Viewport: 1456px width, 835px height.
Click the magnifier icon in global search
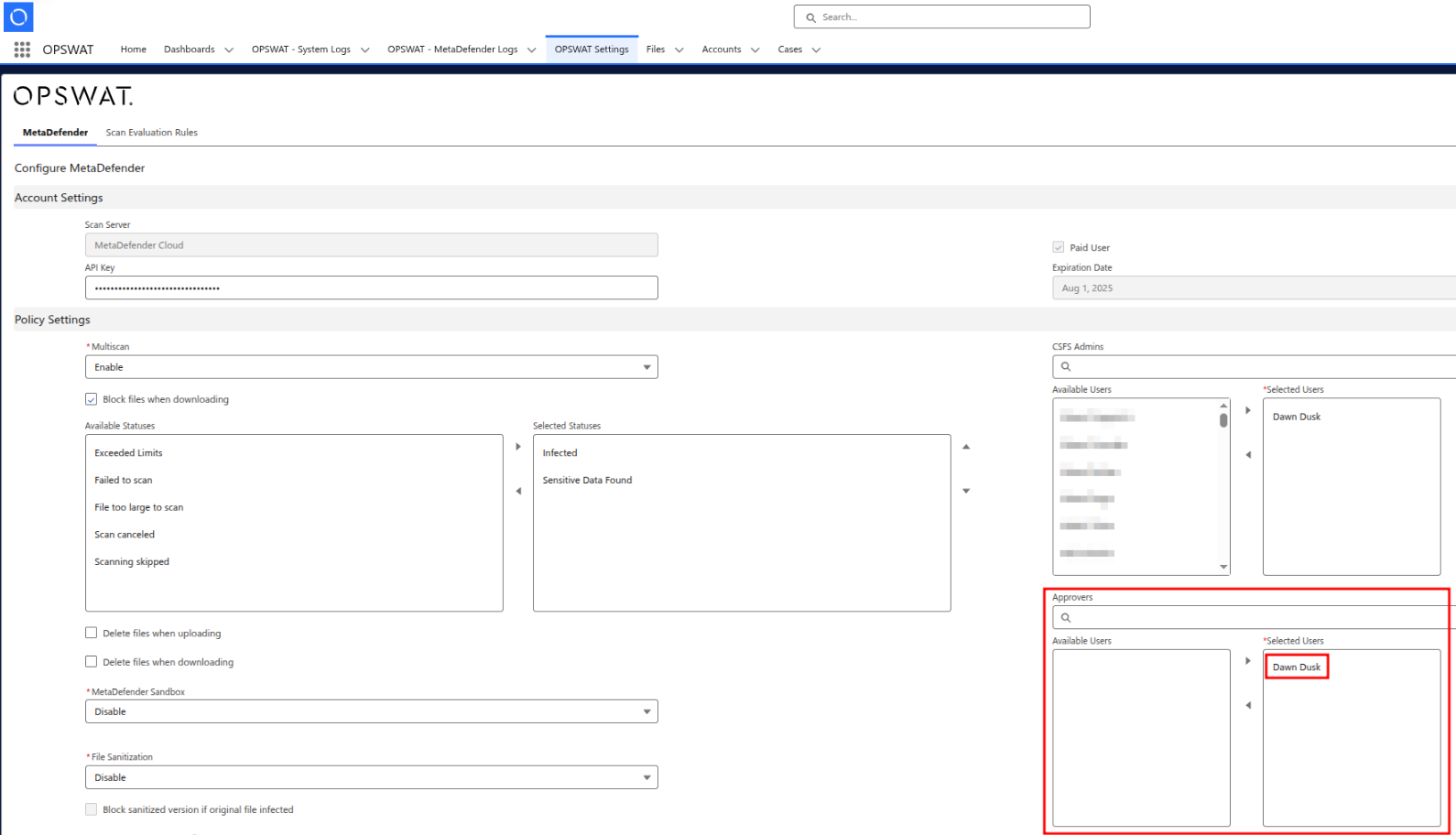tap(810, 17)
